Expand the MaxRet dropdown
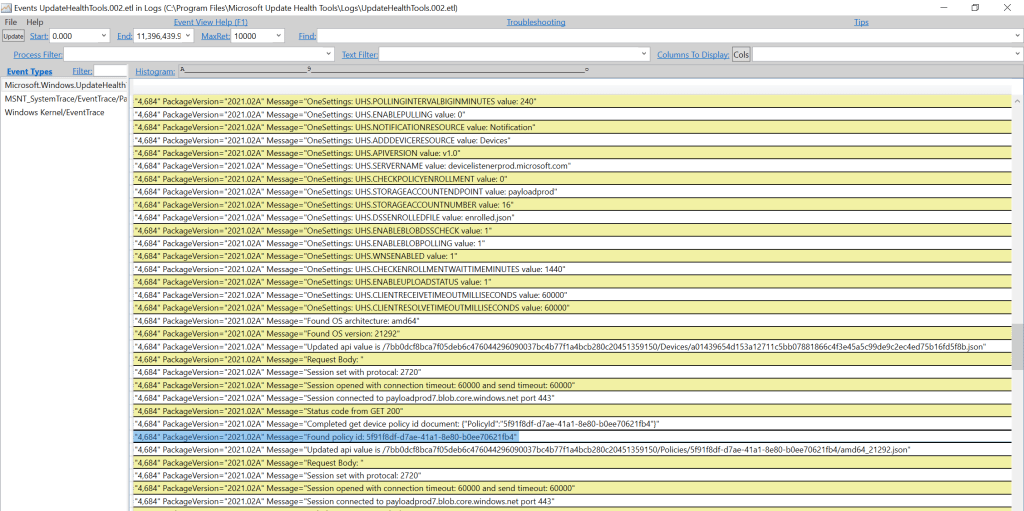 click(x=288, y=36)
